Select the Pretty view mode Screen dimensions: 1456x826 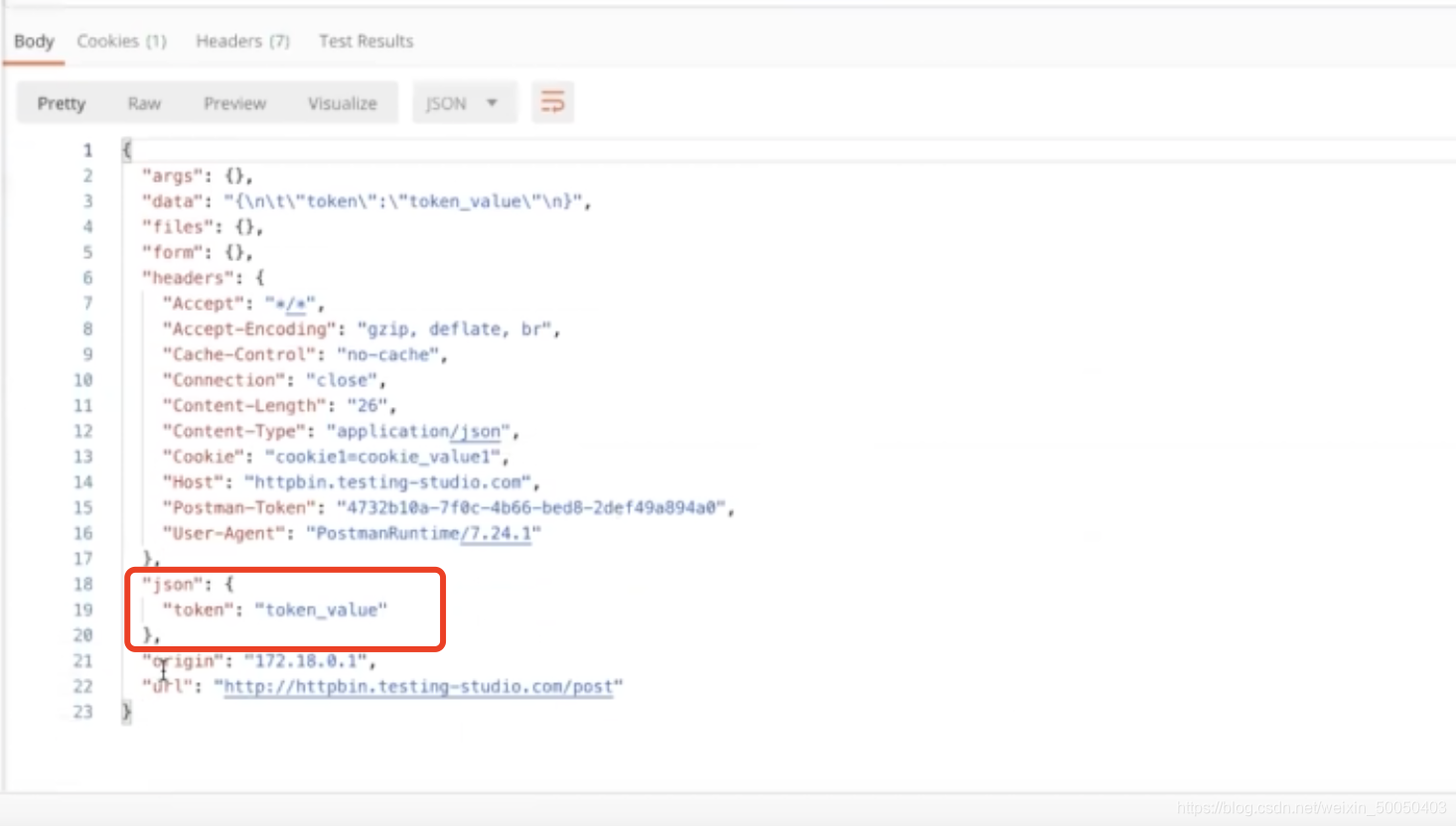62,103
